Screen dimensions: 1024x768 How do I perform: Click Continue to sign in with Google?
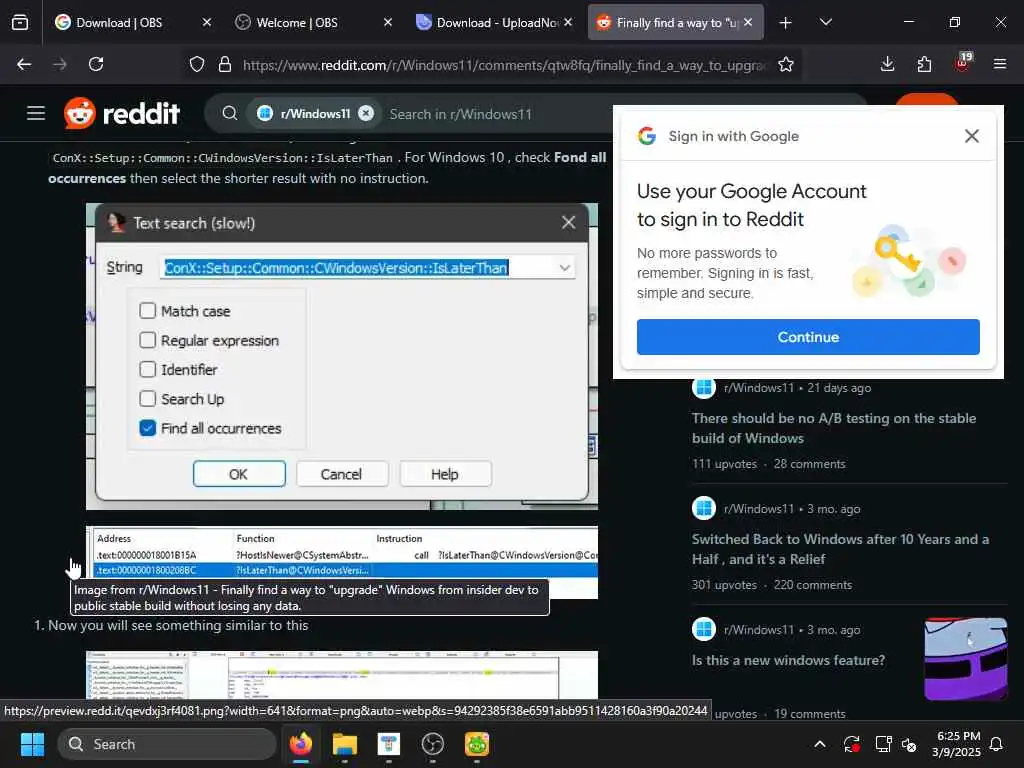[x=808, y=337]
